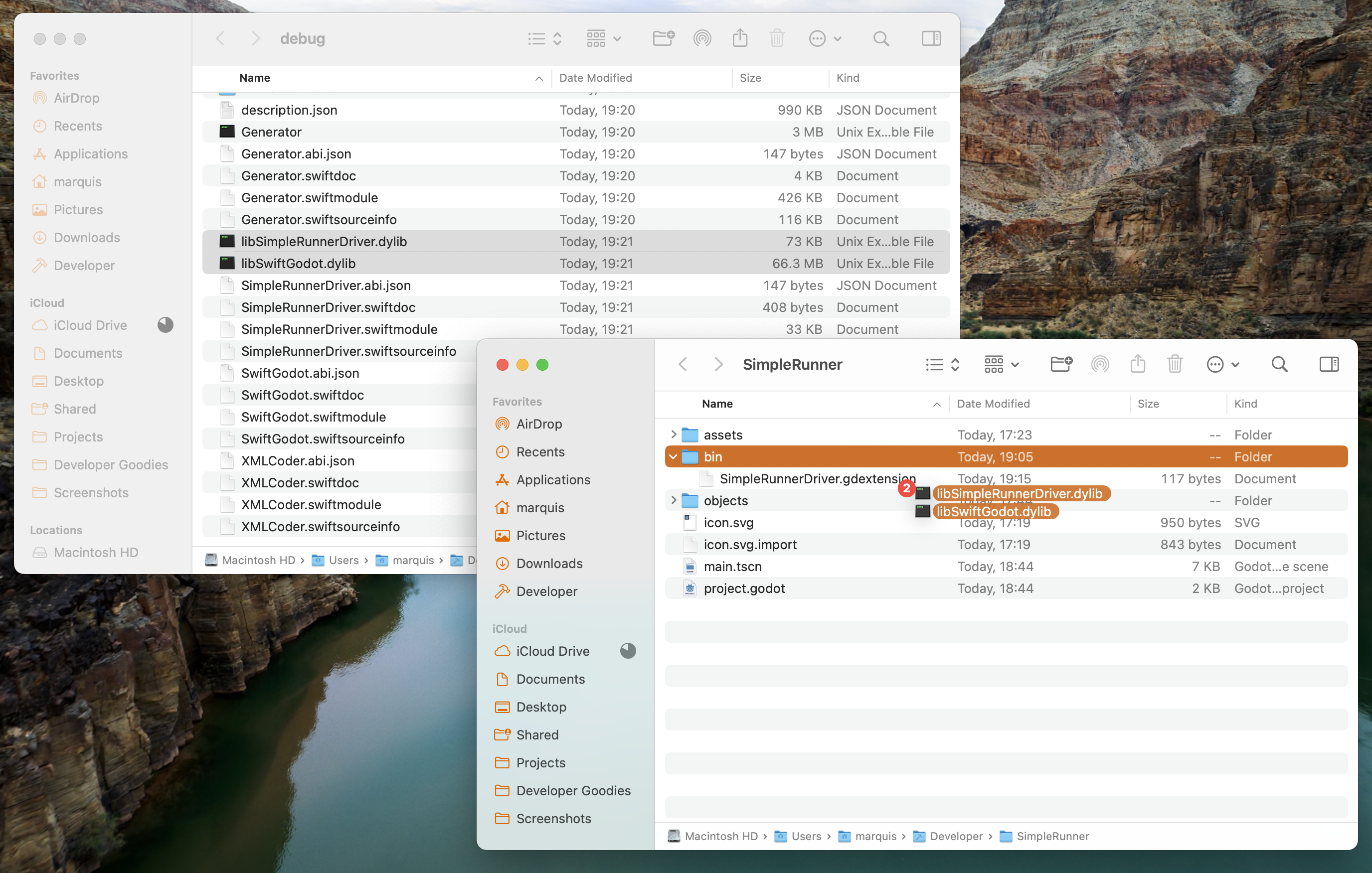1372x873 pixels.
Task: Sort by Date Modified in SimpleRunner window
Action: (993, 404)
